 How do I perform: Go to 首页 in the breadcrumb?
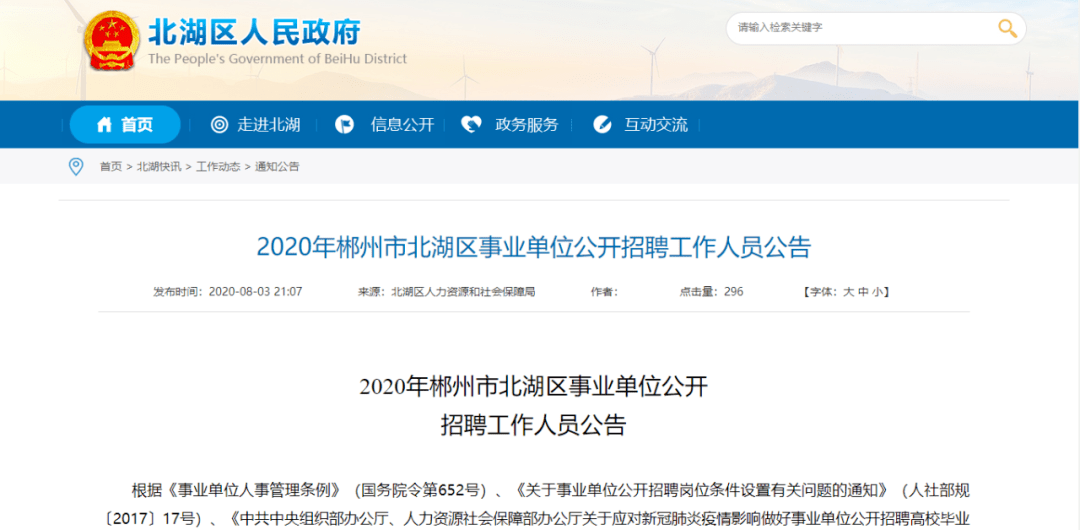[x=111, y=167]
